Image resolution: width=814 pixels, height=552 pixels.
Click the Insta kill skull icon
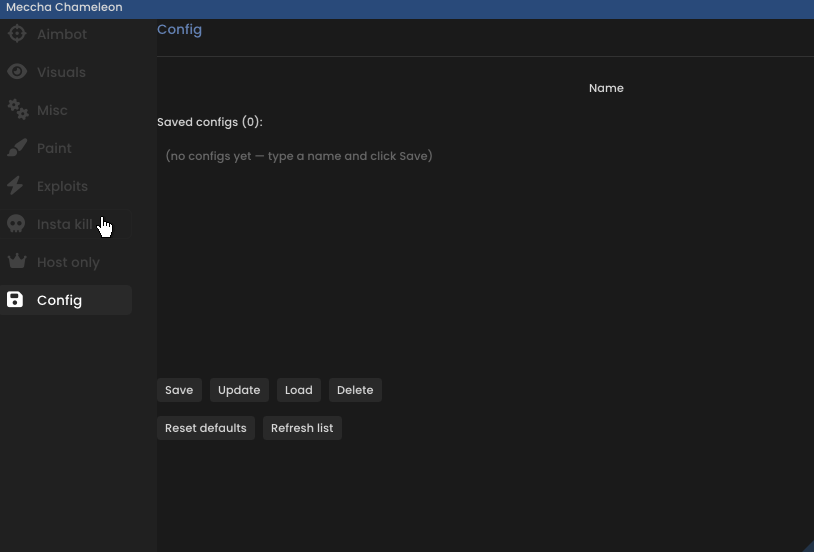tap(16, 224)
